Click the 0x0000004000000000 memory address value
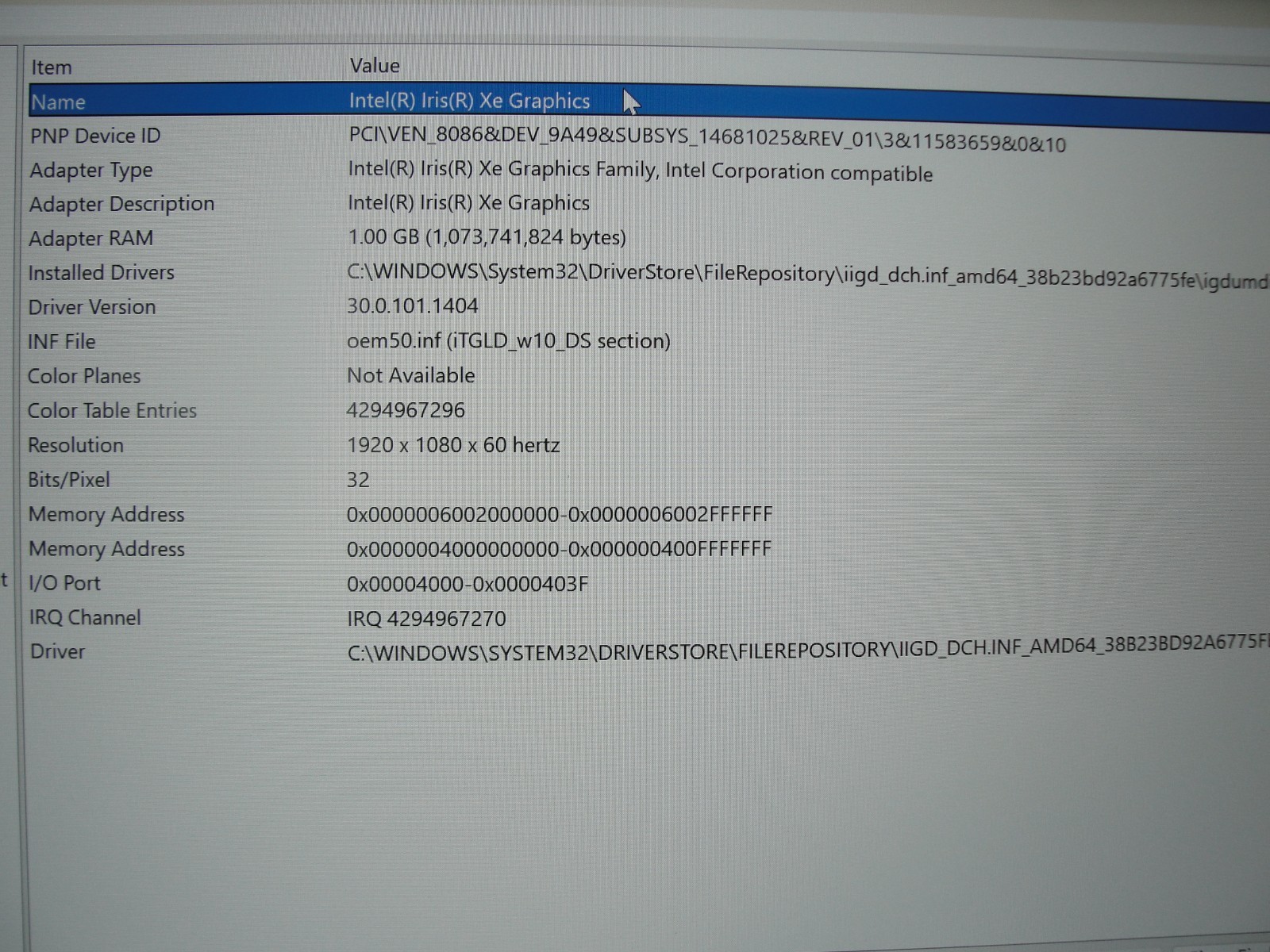The image size is (1270, 952). tap(559, 549)
